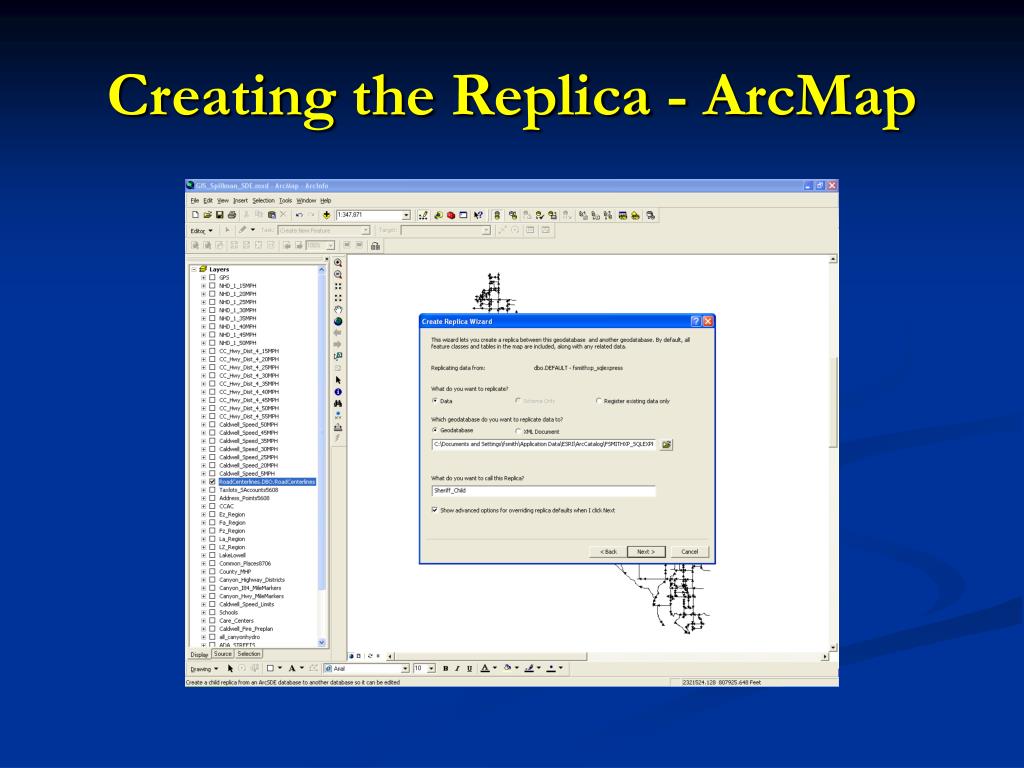Open the Arial font name dropdown

coord(405,669)
